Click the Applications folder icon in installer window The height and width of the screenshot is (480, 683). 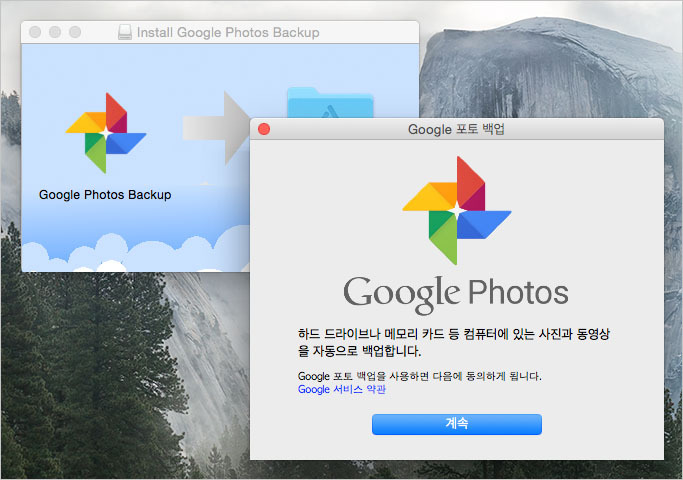[330, 103]
